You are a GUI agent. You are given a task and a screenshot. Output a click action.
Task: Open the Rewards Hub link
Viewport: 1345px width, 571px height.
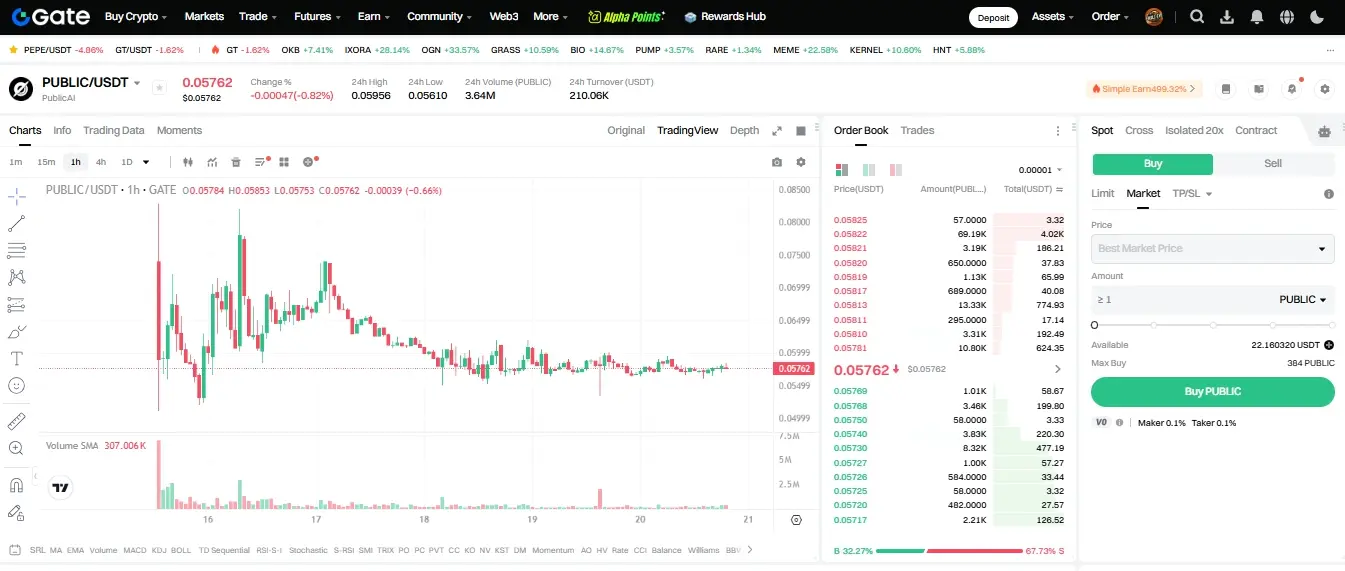725,17
